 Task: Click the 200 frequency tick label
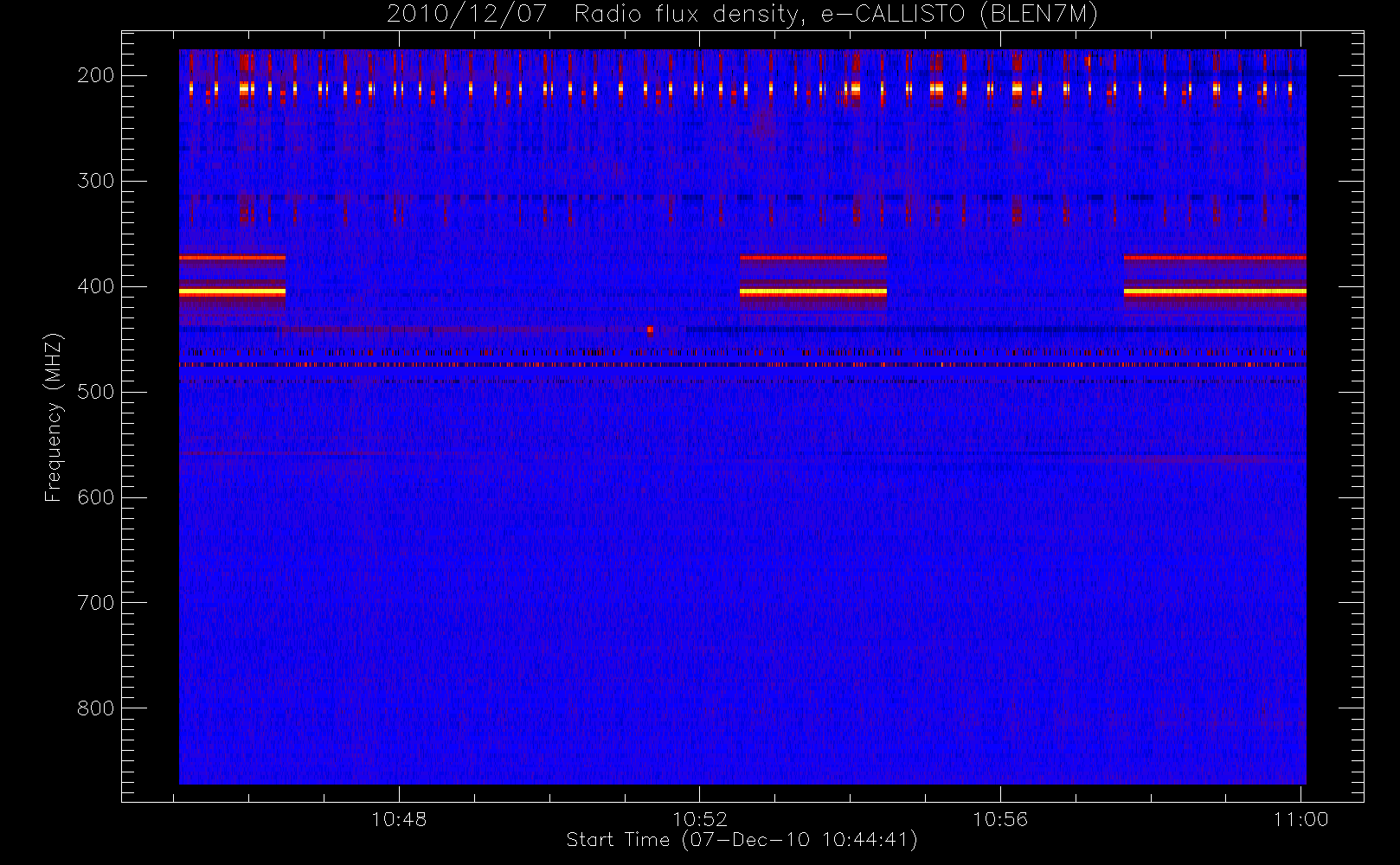(x=96, y=75)
